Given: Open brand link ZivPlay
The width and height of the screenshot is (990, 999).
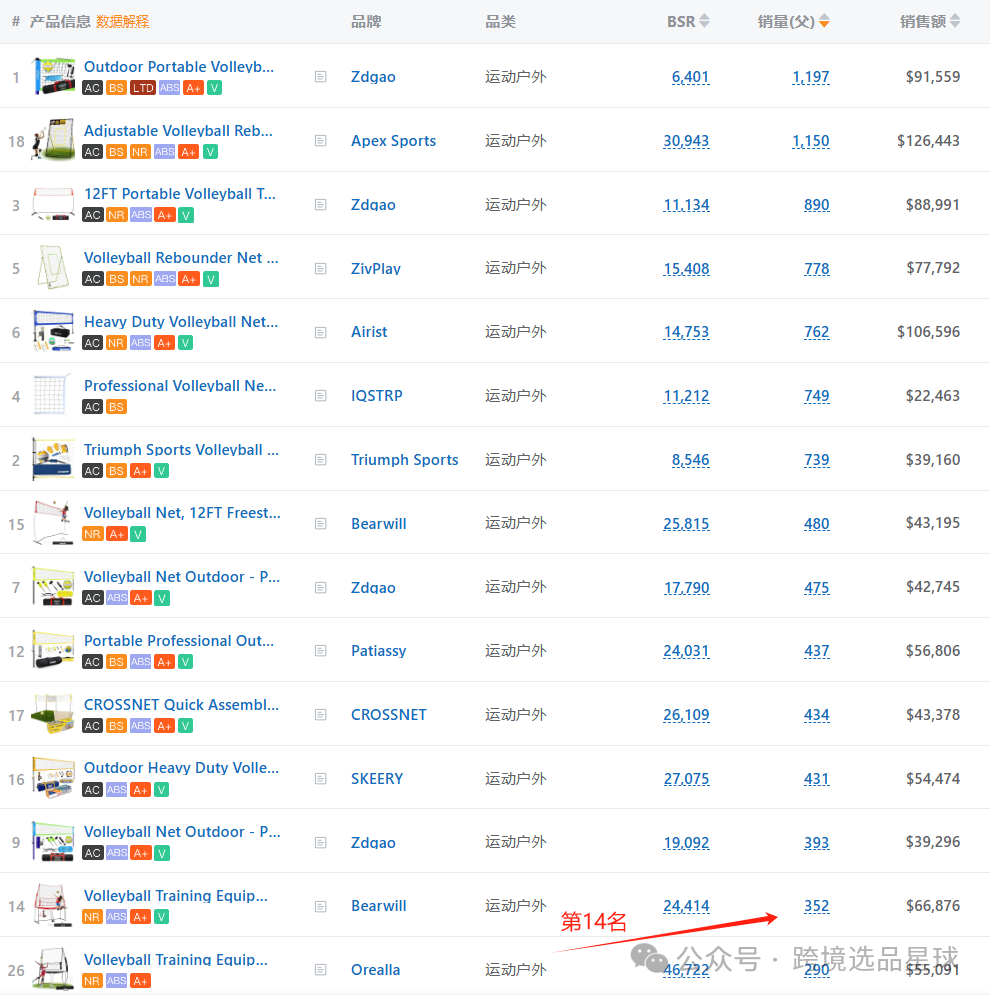Looking at the screenshot, I should (x=376, y=269).
